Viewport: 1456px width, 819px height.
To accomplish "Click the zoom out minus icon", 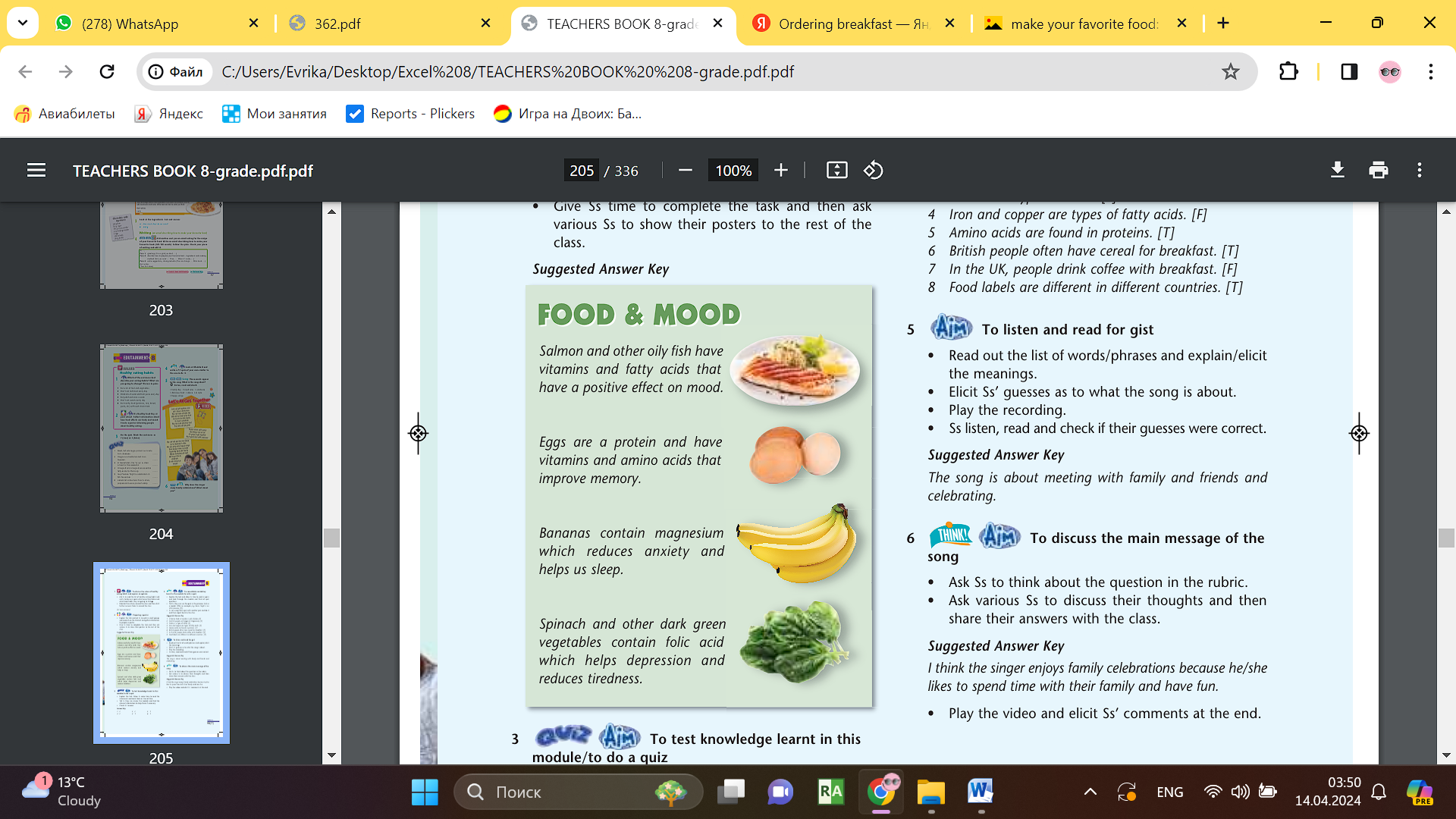I will tap(686, 171).
